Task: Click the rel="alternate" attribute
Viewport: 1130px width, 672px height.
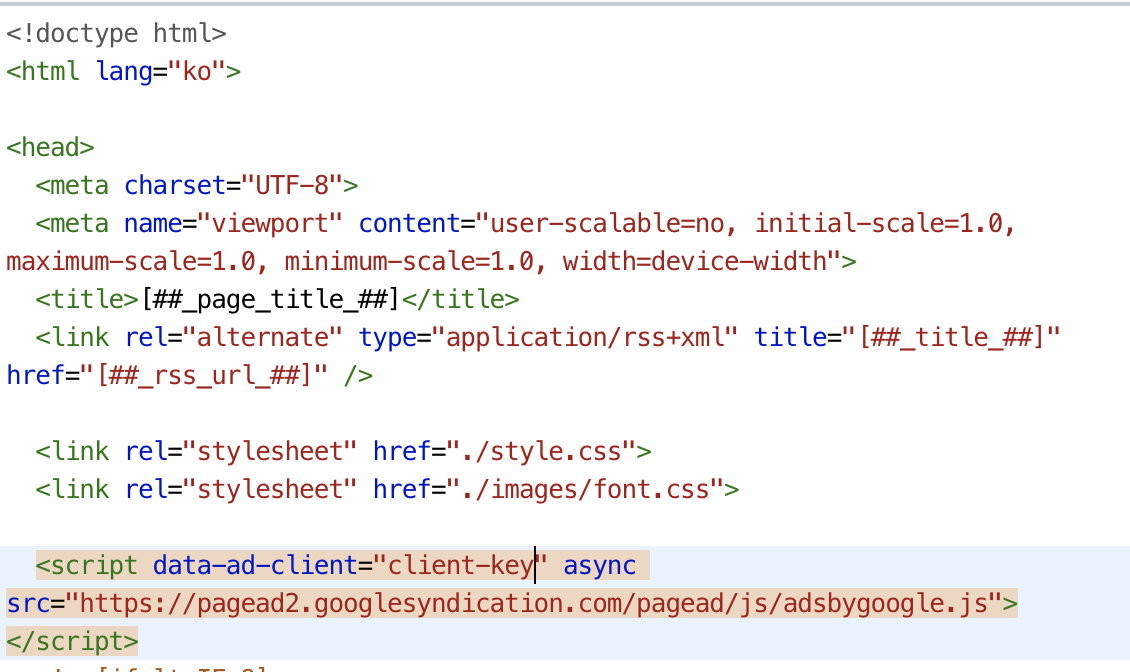Action: 233,337
